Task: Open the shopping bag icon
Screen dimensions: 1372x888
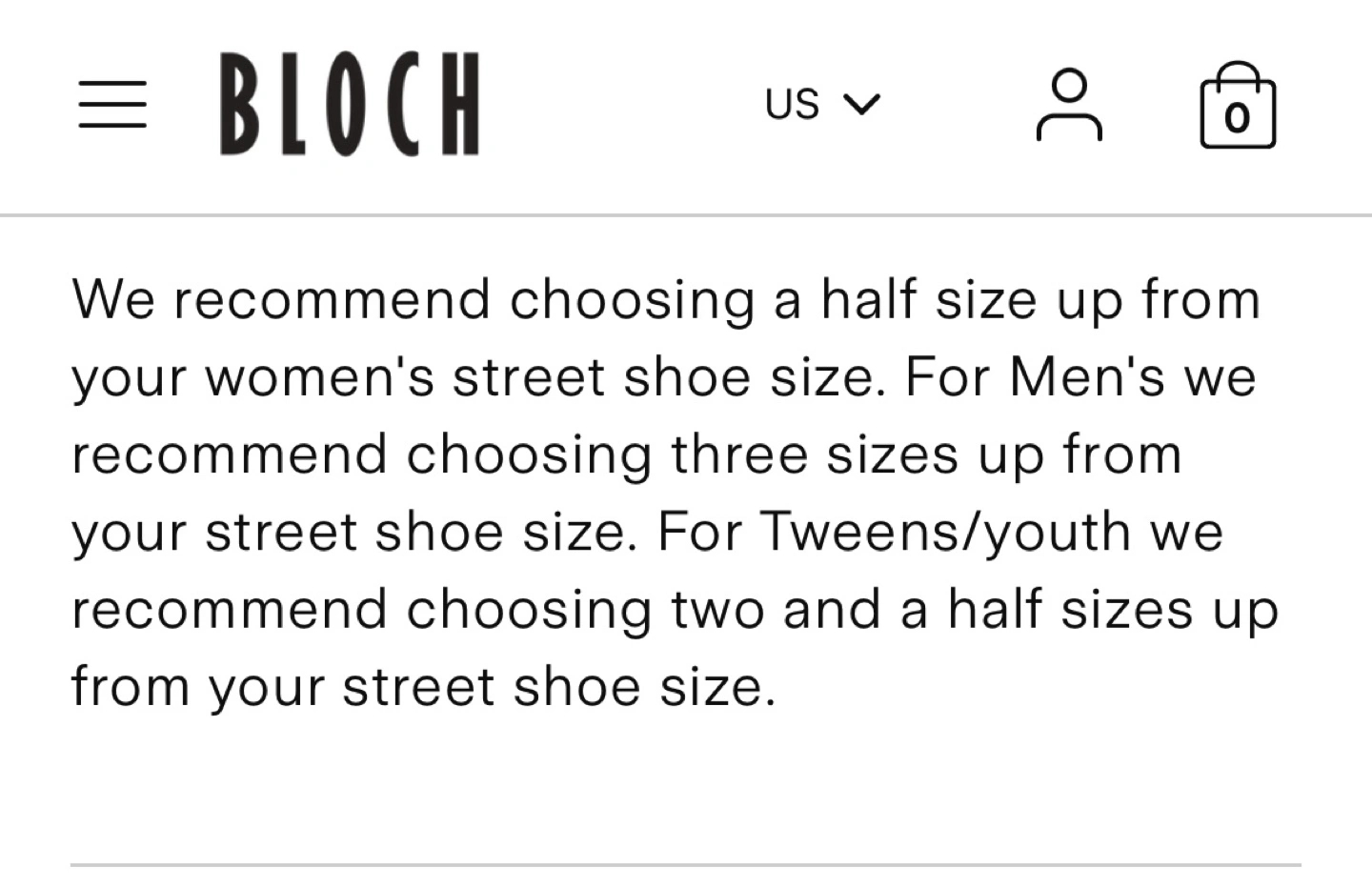Action: pos(1237,107)
